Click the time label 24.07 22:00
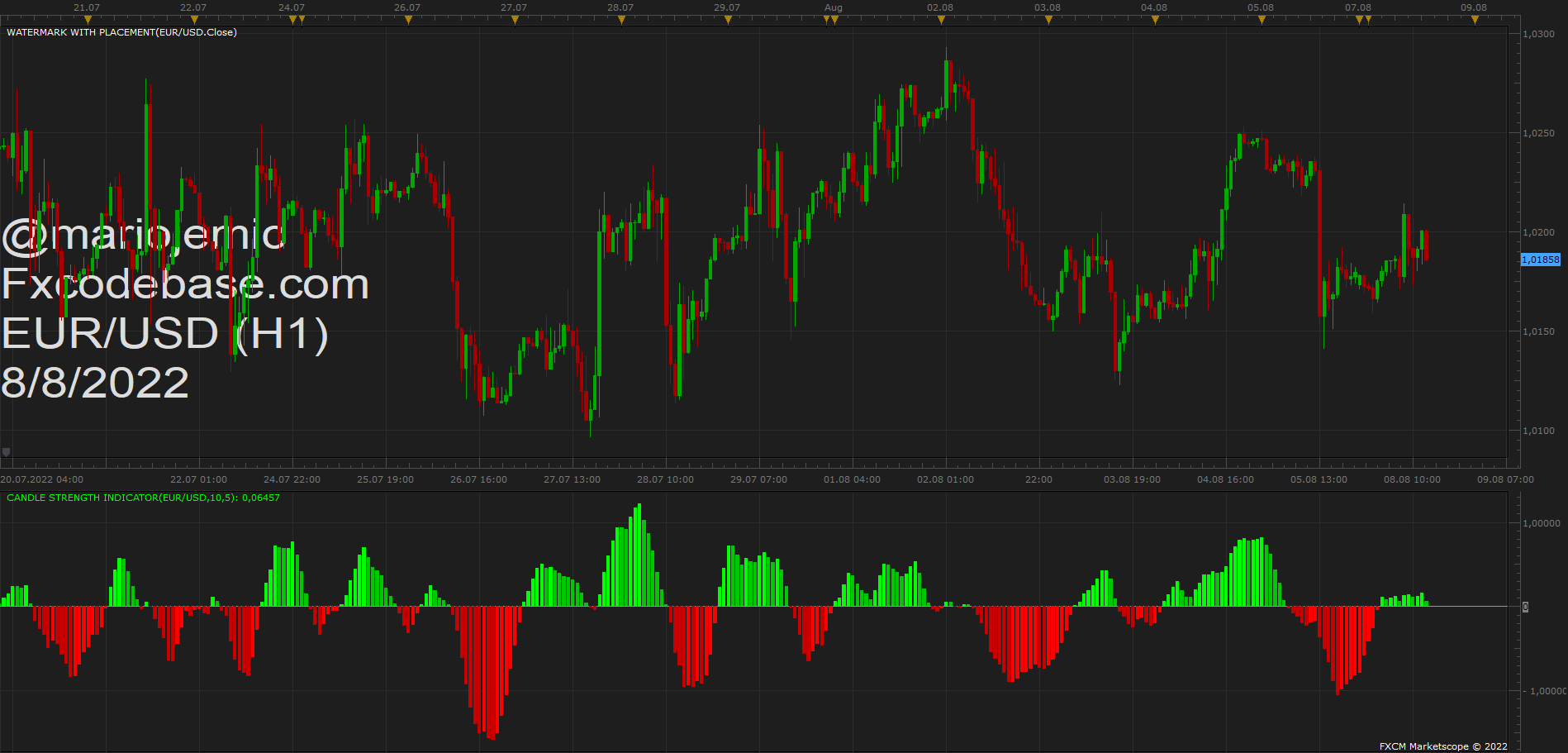The image size is (1568, 753). pyautogui.click(x=292, y=479)
